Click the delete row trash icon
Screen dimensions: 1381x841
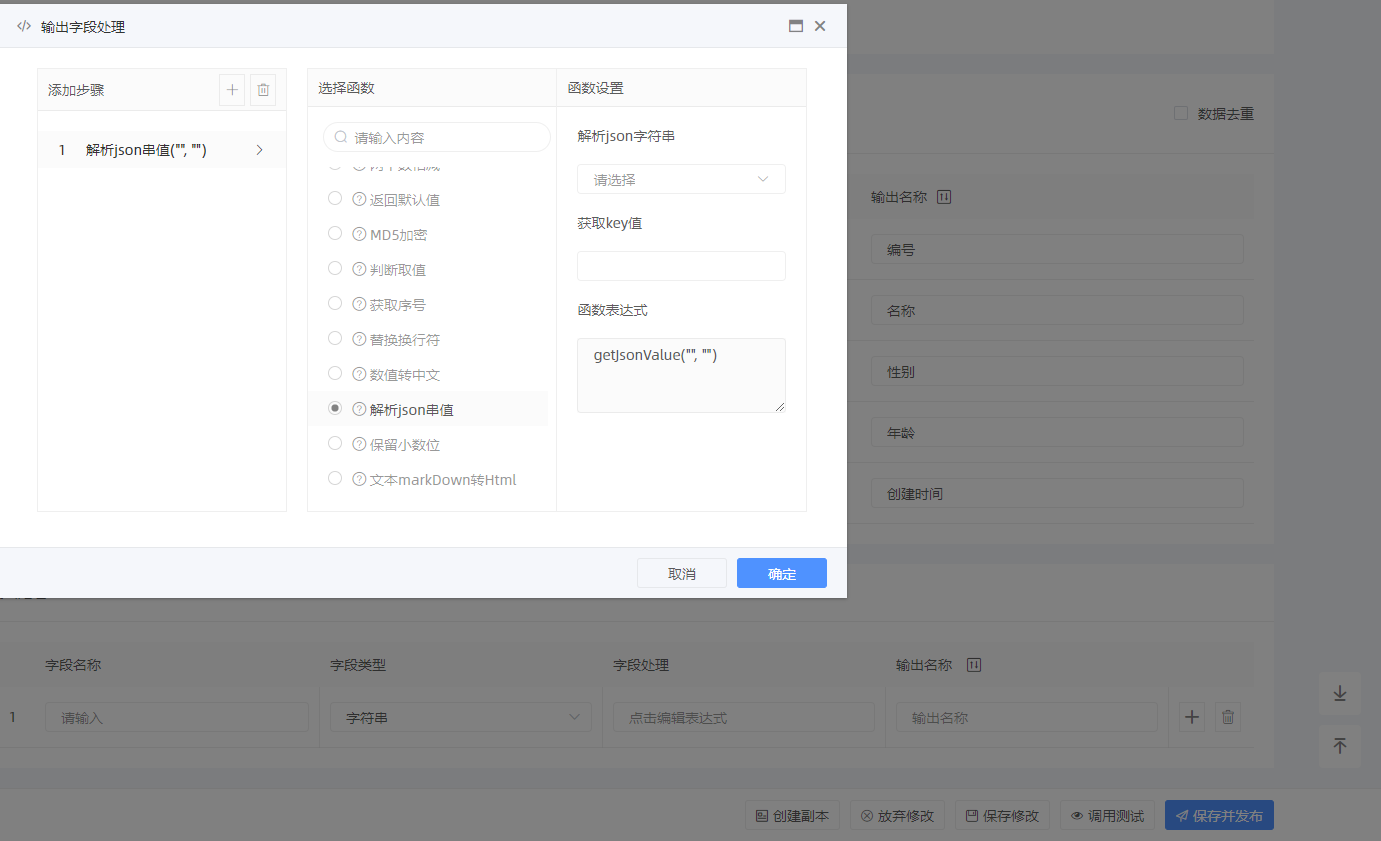pyautogui.click(x=1228, y=717)
